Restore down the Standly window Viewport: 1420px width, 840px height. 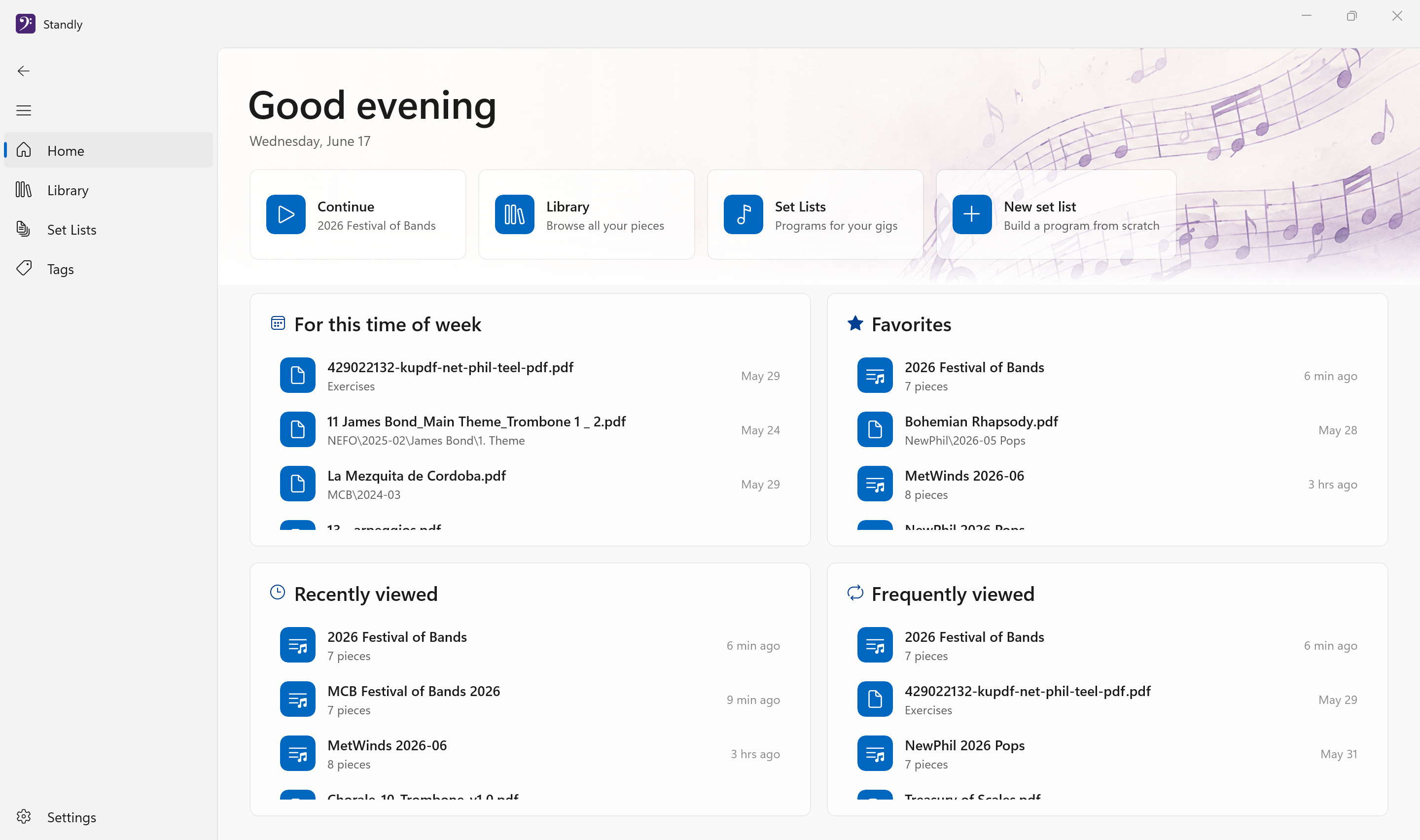tap(1351, 16)
